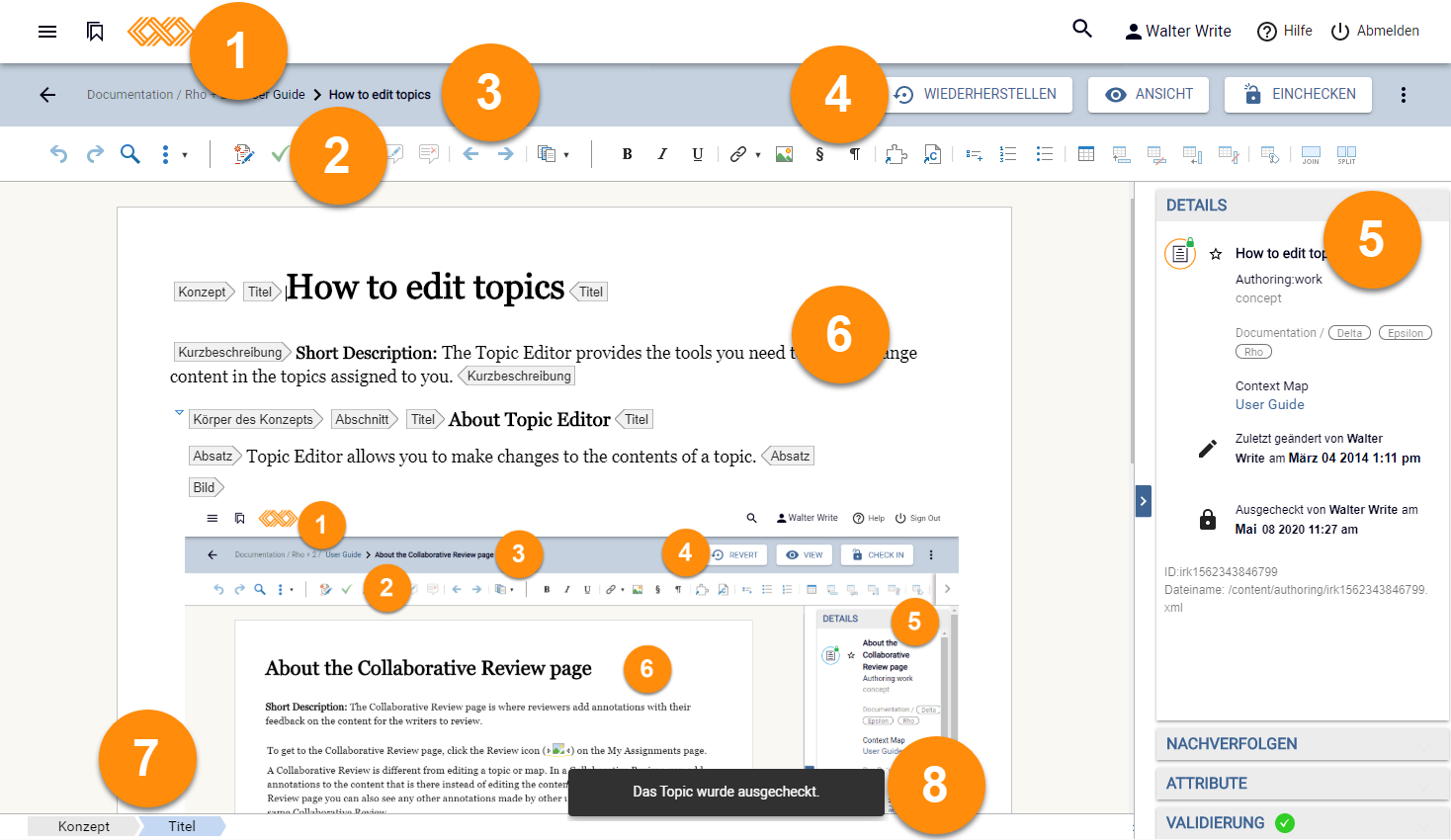Insert table row icon
1451x840 pixels.
[1121, 154]
